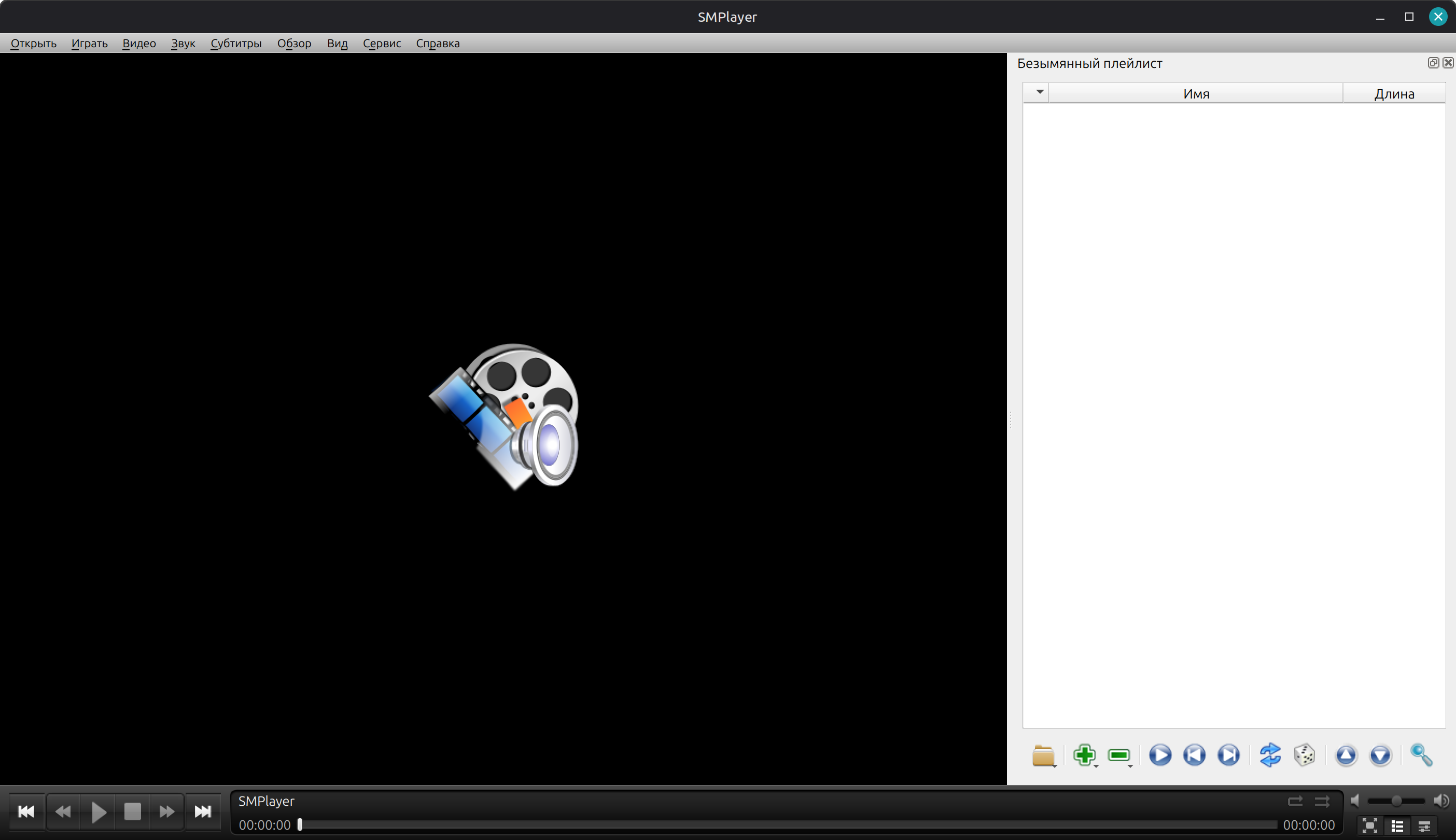Open the Видео menu
Image resolution: width=1456 pixels, height=840 pixels.
[x=139, y=43]
